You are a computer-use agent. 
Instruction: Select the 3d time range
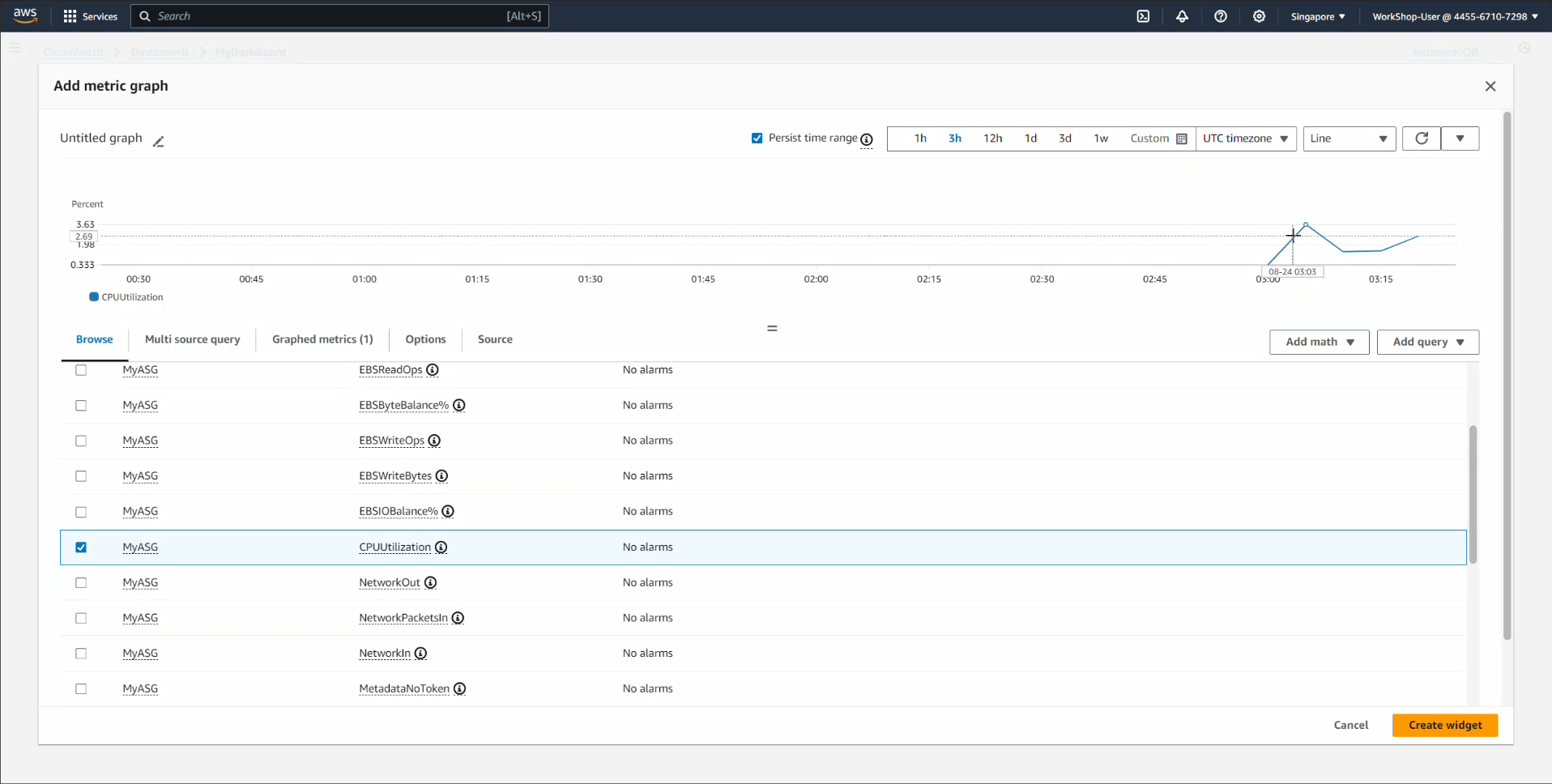point(1065,138)
